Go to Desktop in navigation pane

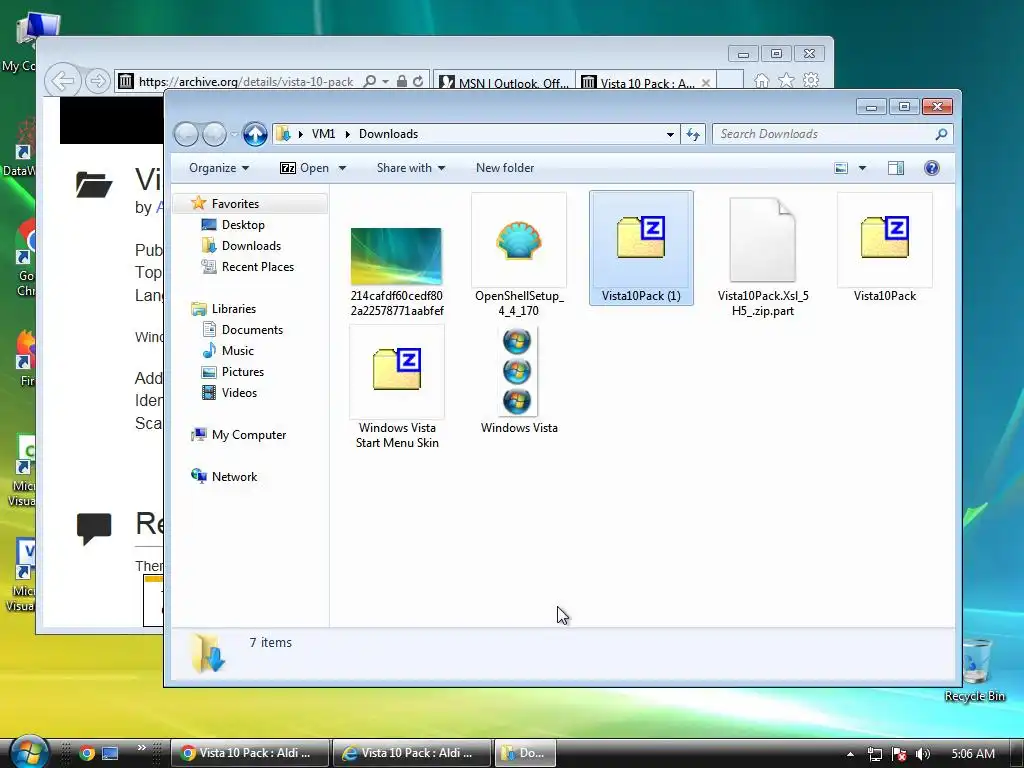pyautogui.click(x=243, y=225)
